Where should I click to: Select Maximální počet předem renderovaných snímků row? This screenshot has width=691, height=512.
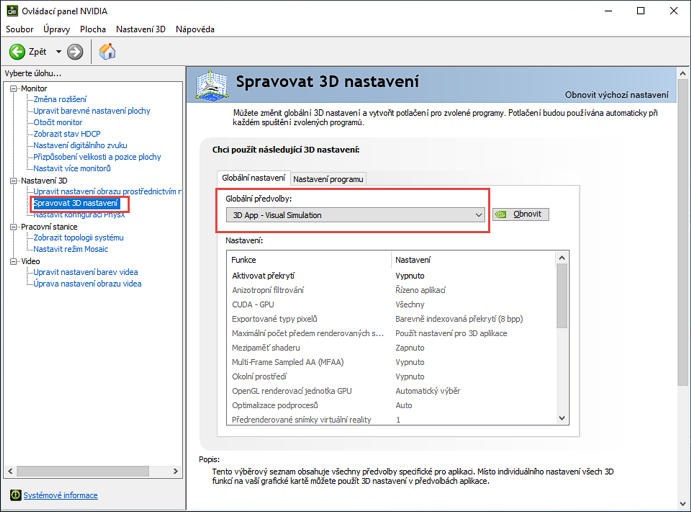coord(391,333)
